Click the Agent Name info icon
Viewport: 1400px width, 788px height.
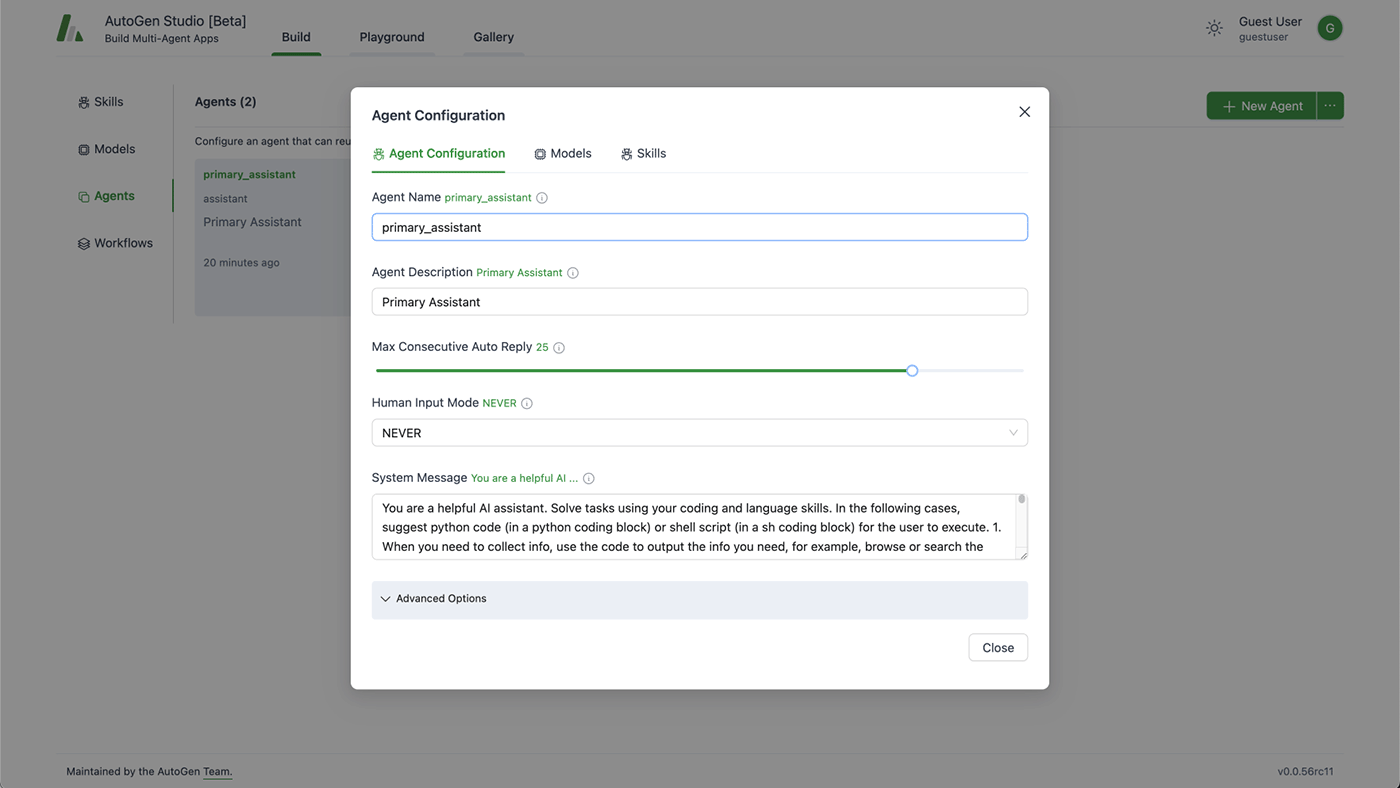[541, 197]
